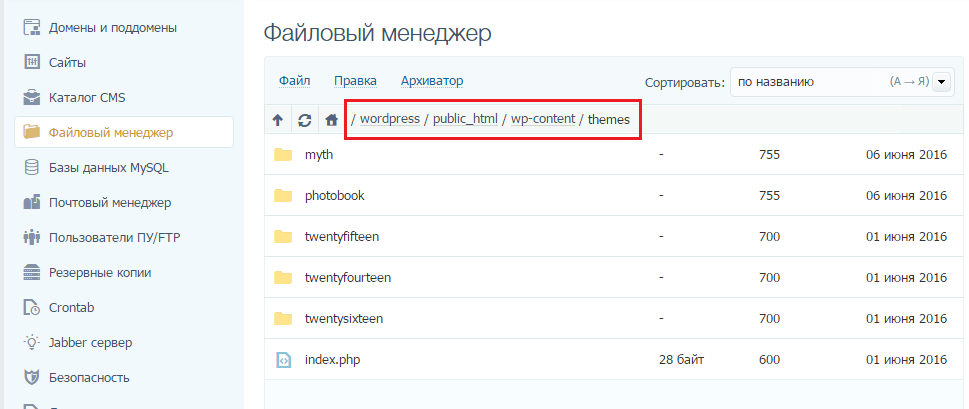The image size is (969, 409).
Task: Click the backups icon in sidebar
Action: pos(32,272)
